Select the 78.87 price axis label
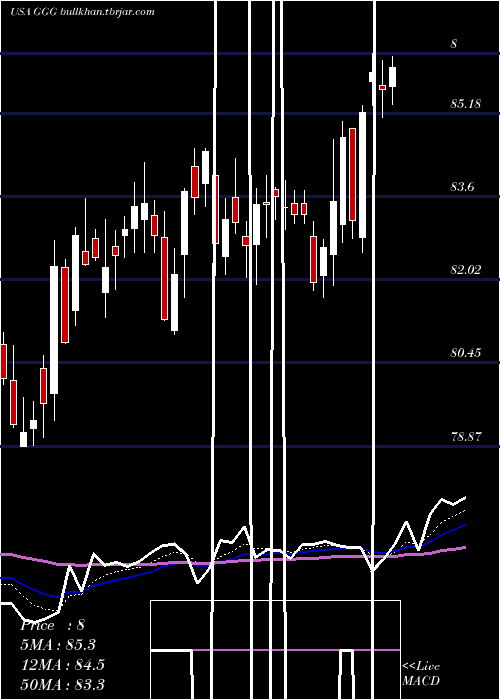500x700 pixels. coord(465,437)
